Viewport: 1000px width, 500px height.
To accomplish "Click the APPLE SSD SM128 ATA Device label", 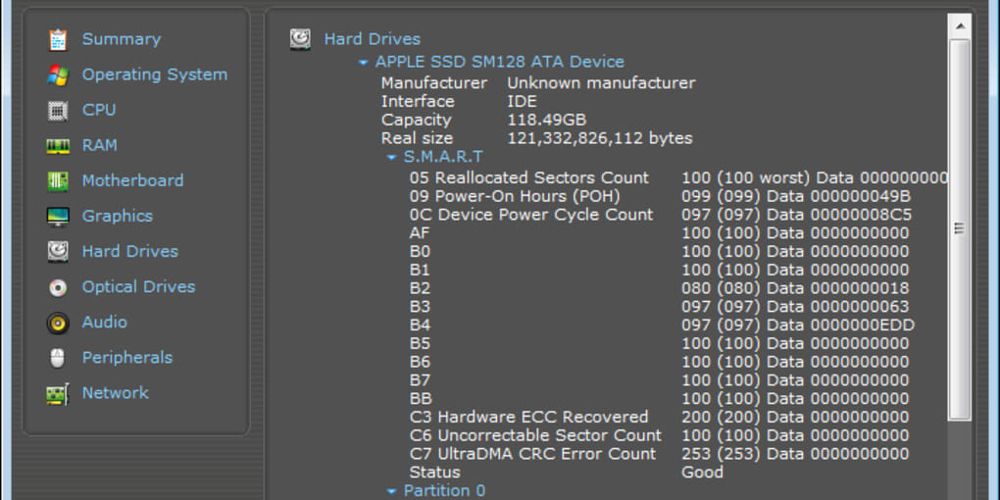I will pyautogui.click(x=499, y=62).
